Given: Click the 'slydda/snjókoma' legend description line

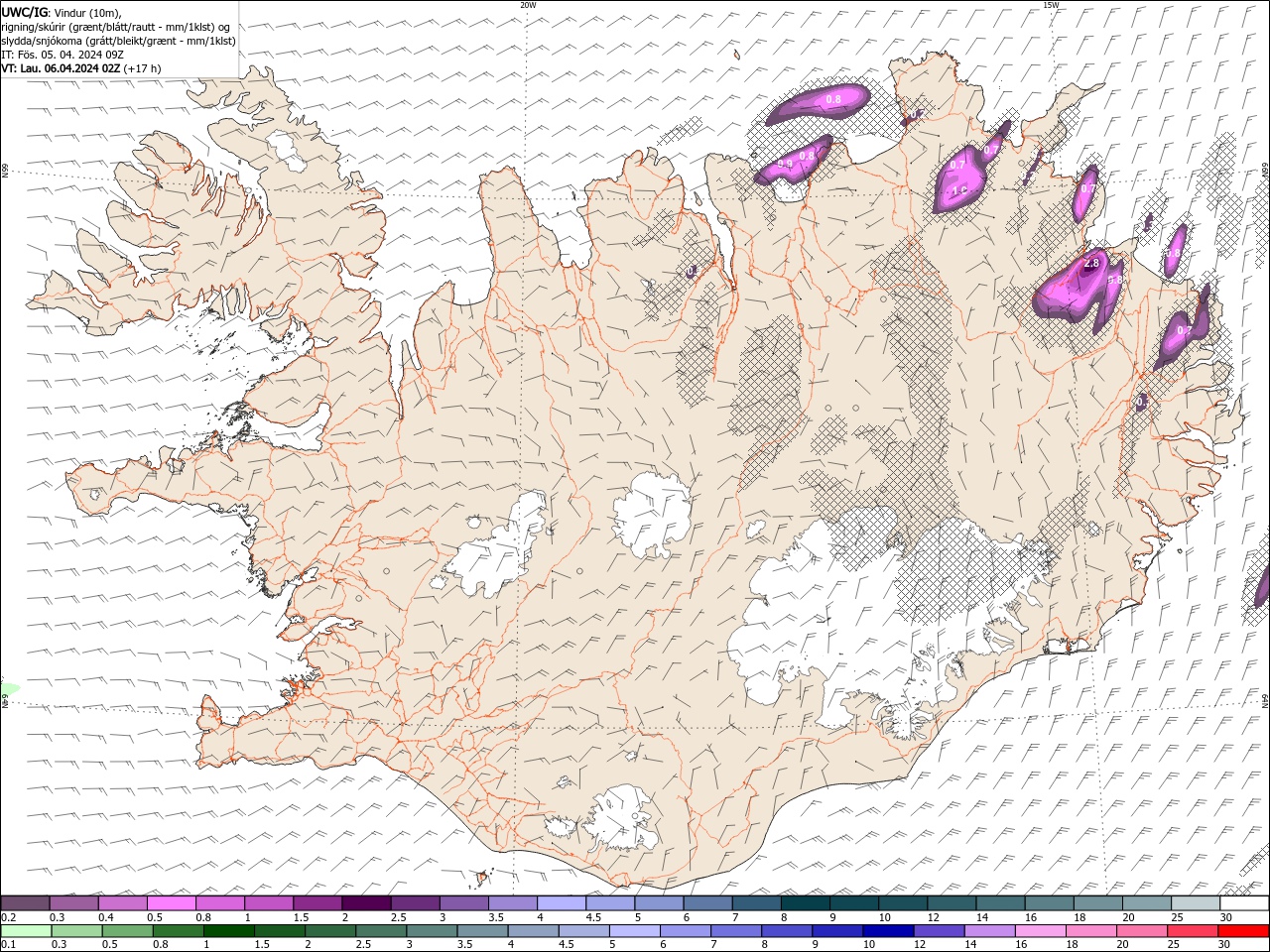Looking at the screenshot, I should [118, 41].
